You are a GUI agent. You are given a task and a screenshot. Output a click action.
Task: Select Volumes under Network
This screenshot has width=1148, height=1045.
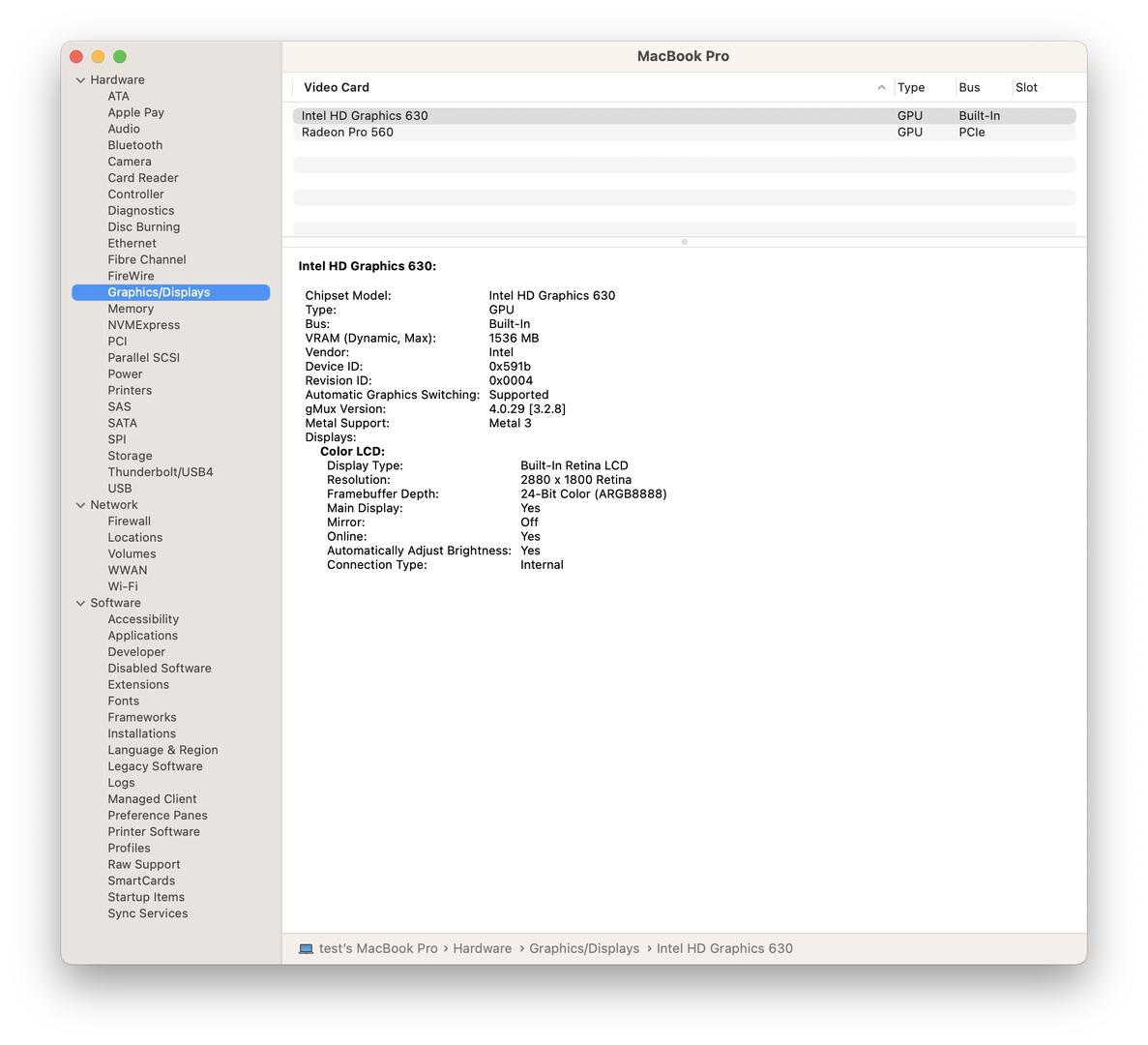tap(132, 554)
